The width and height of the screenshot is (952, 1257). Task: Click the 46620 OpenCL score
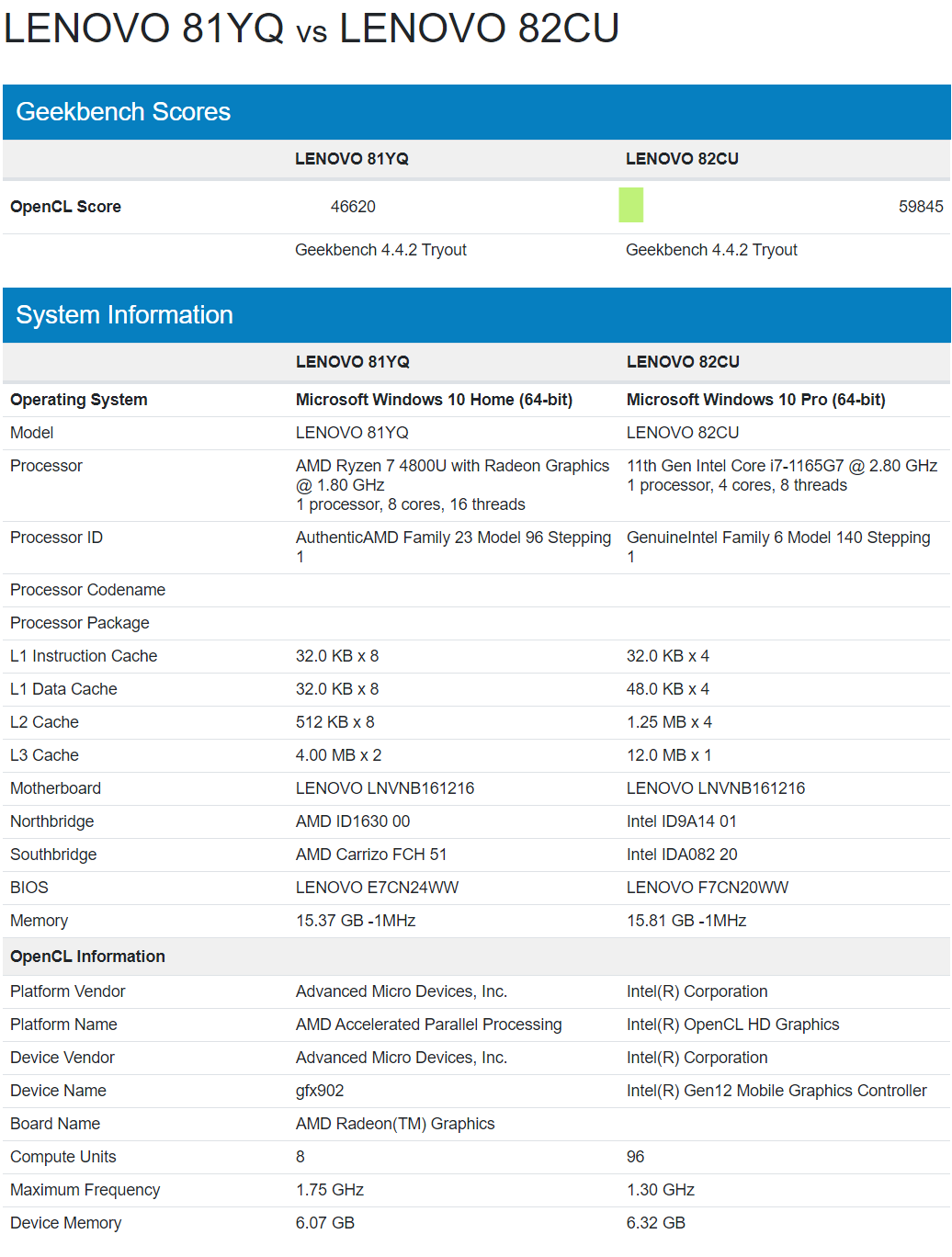point(353,207)
